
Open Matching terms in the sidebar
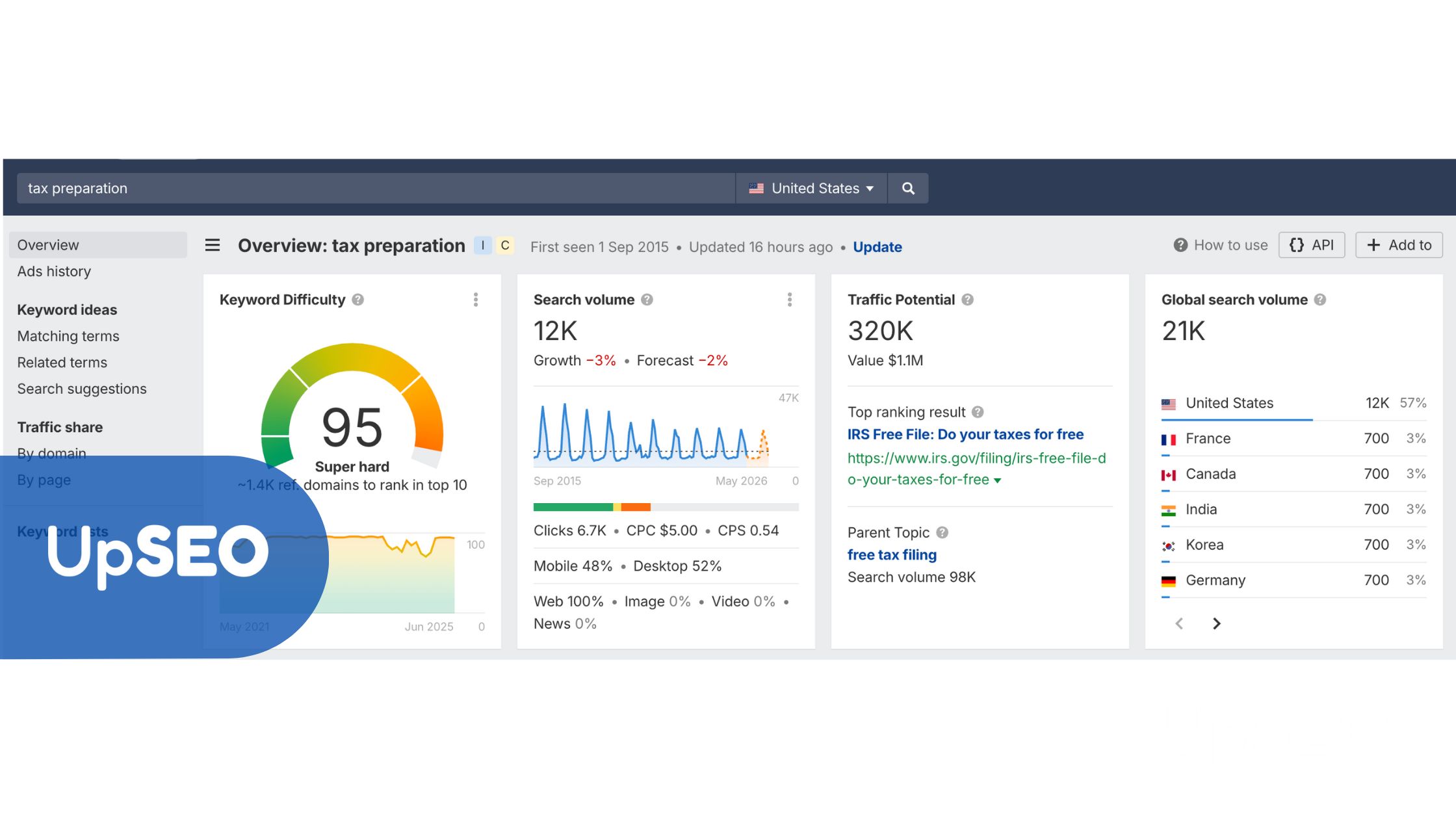[x=68, y=336]
